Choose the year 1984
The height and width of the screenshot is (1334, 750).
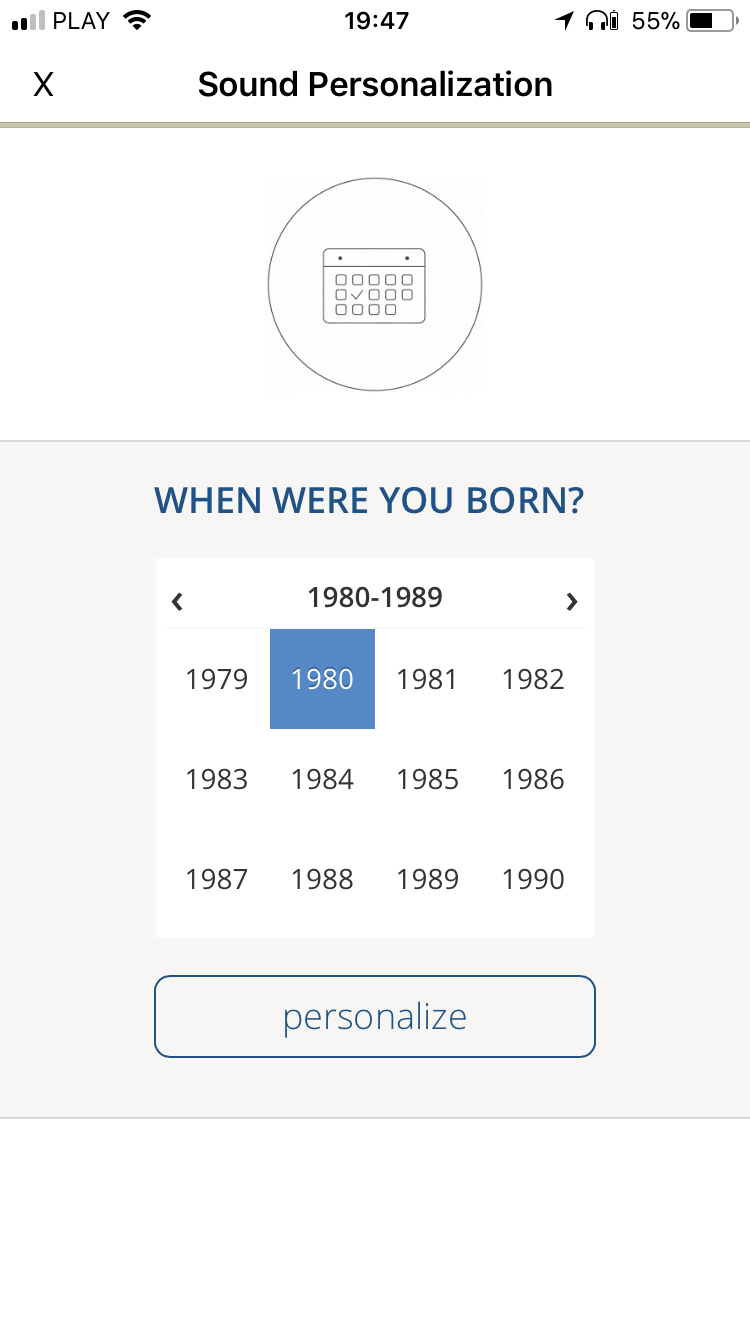pyautogui.click(x=322, y=780)
